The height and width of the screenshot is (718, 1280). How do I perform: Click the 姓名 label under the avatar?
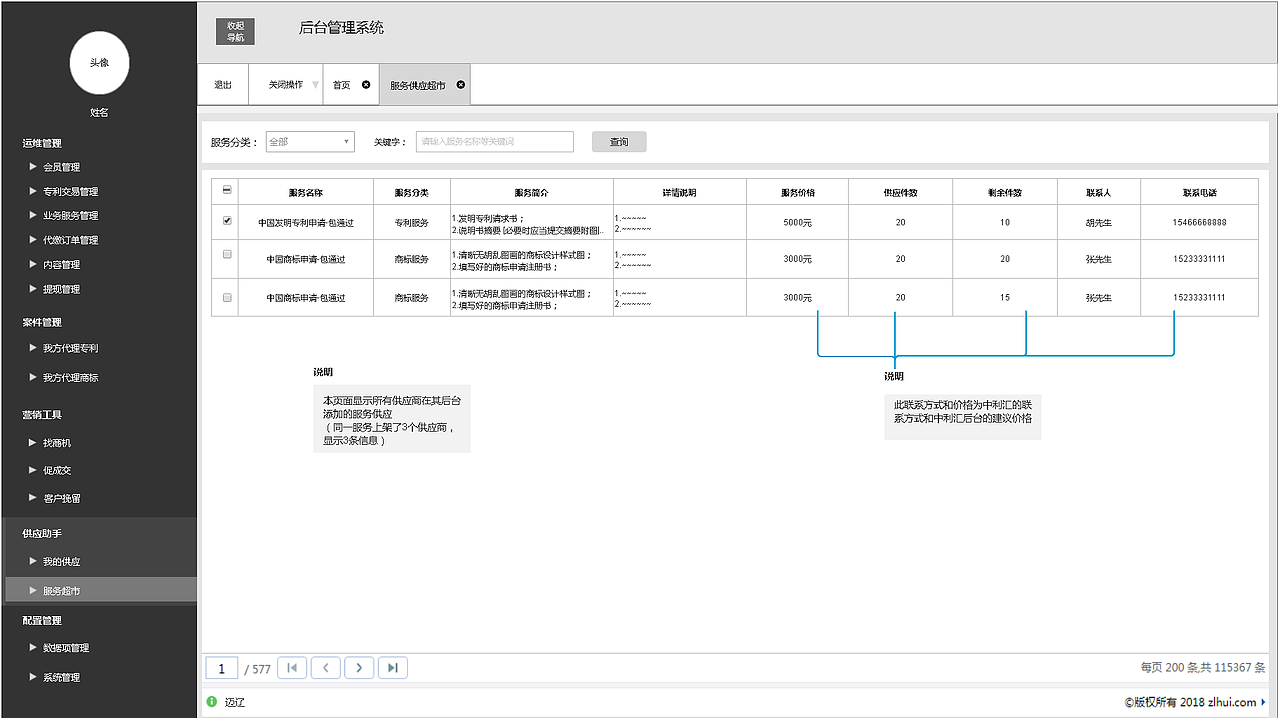(x=99, y=113)
